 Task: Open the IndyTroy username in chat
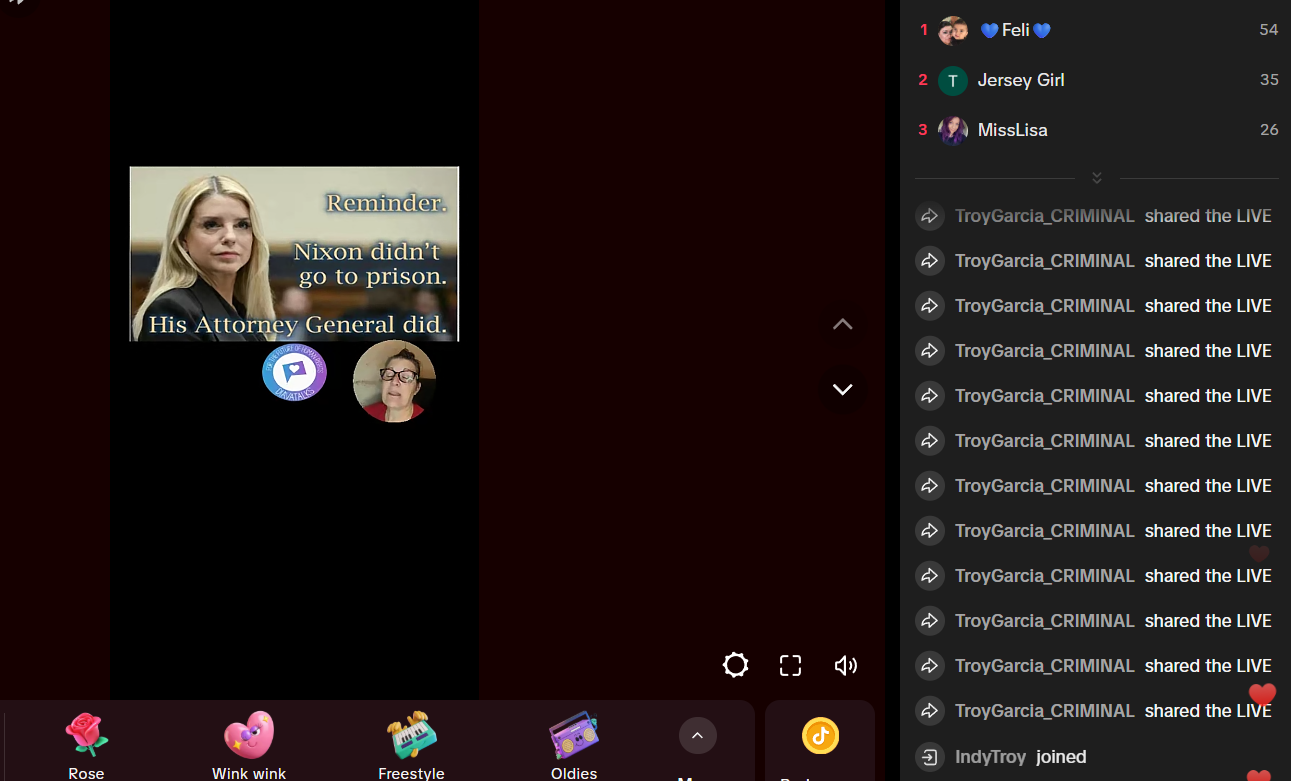pyautogui.click(x=991, y=757)
